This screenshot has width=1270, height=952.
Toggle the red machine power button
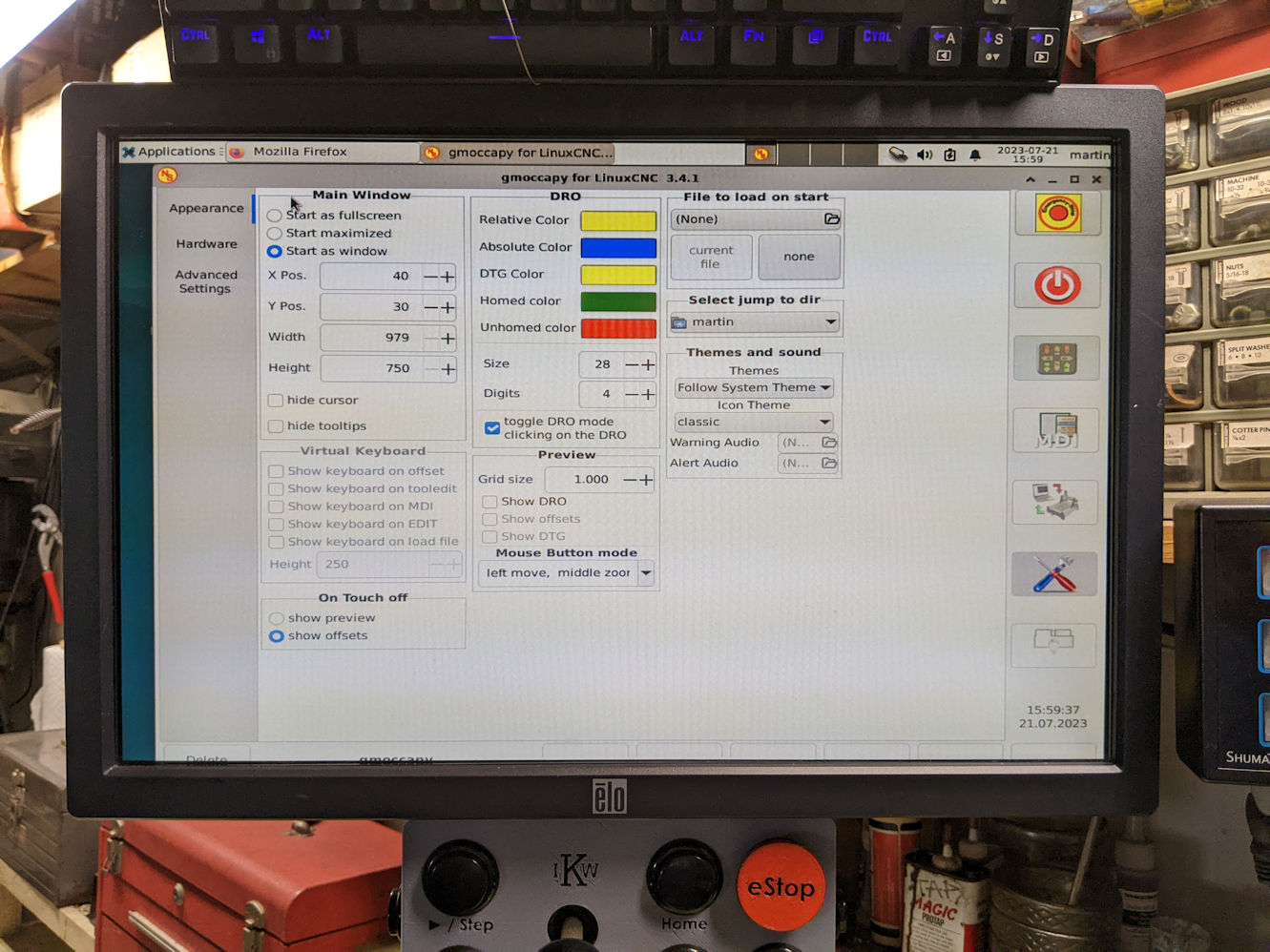(x=1057, y=285)
